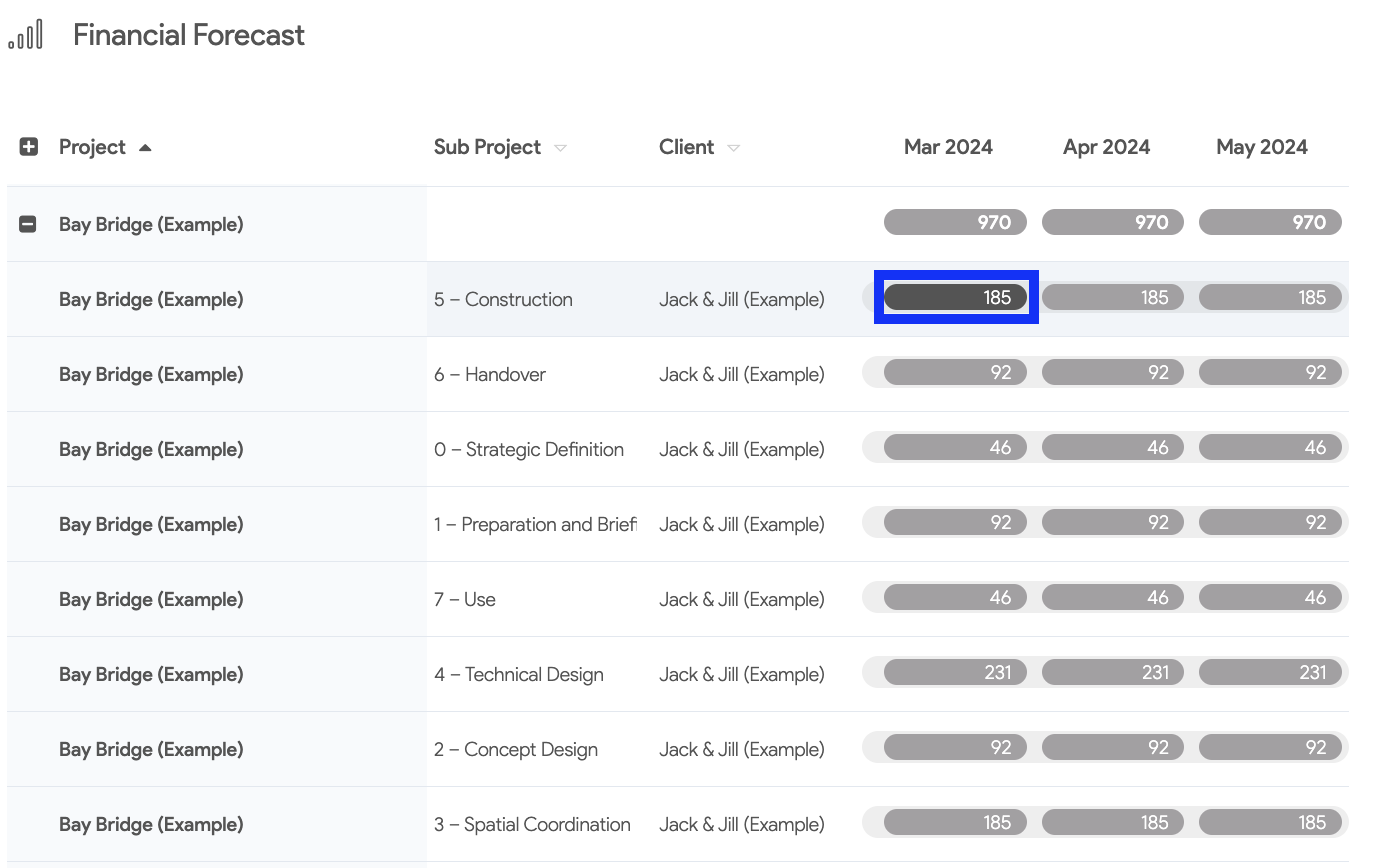Collapse the Bay Bridge (Example) group
The width and height of the screenshot is (1390, 868).
click(29, 224)
